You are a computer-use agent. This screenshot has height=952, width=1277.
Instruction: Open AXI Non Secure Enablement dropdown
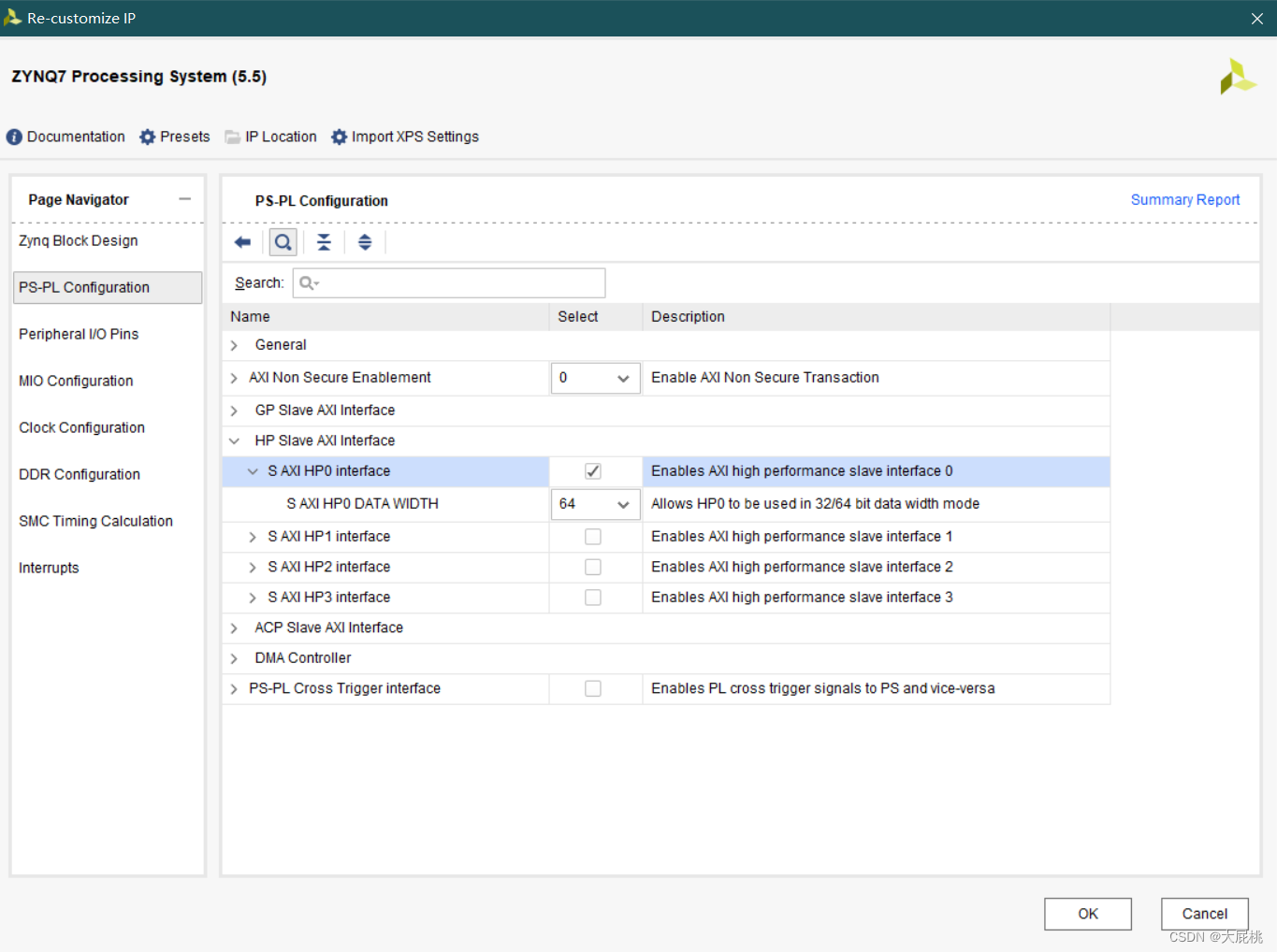click(x=595, y=378)
